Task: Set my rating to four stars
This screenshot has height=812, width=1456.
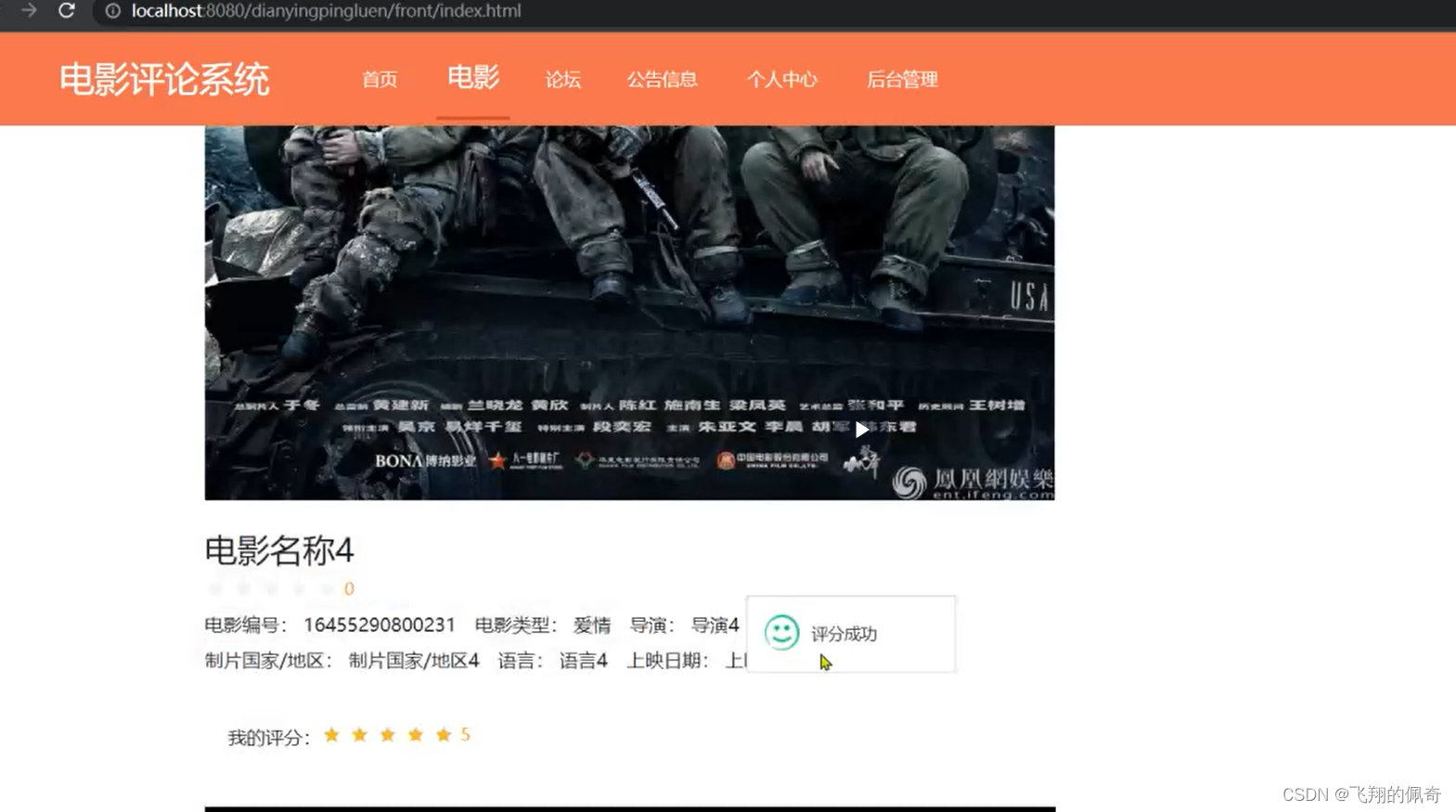Action: point(416,735)
